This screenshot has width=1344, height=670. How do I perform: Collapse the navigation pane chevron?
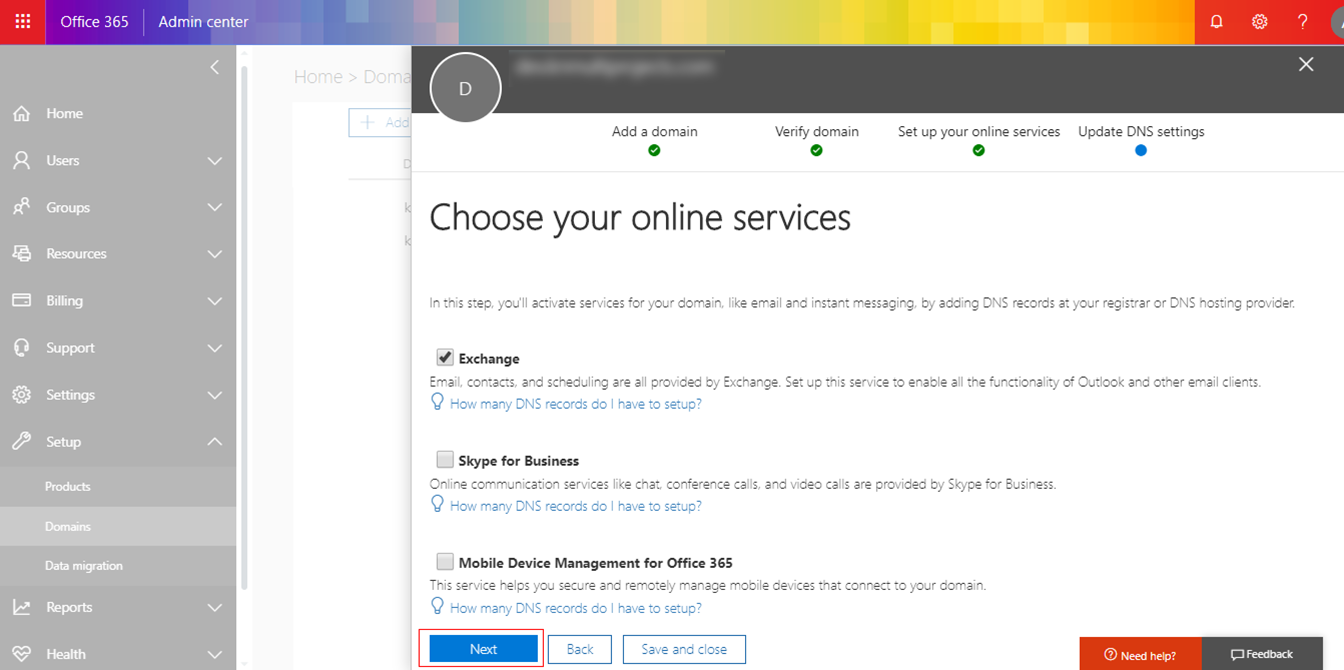coord(214,67)
